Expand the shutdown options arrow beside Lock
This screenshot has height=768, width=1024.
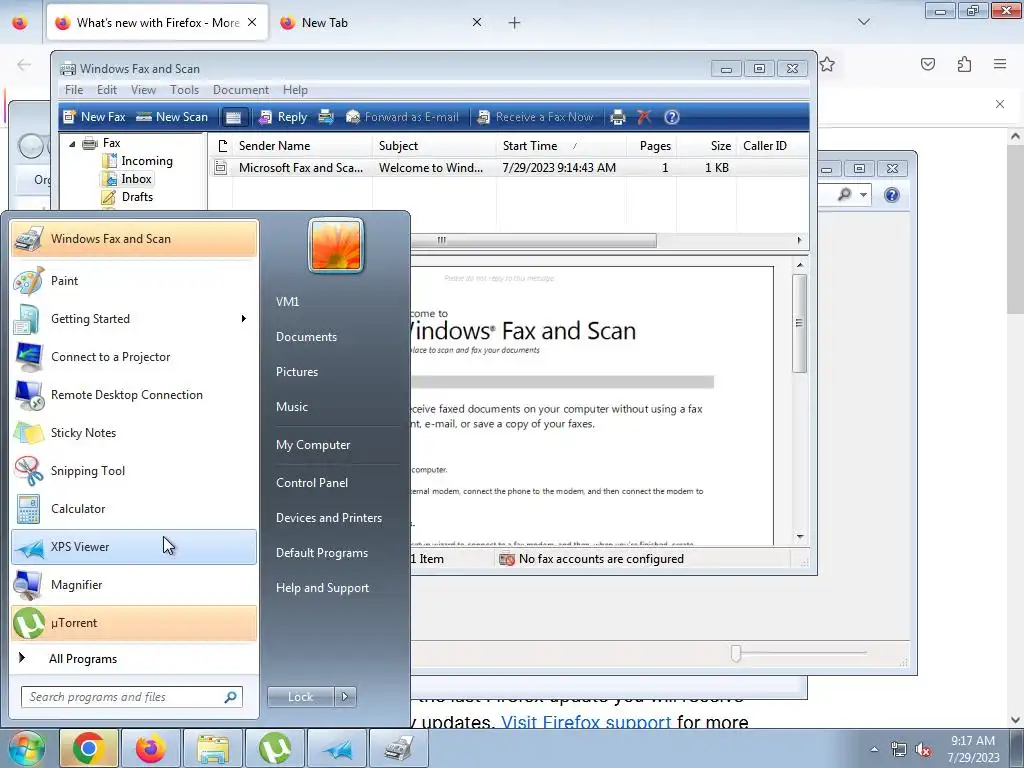click(x=345, y=697)
